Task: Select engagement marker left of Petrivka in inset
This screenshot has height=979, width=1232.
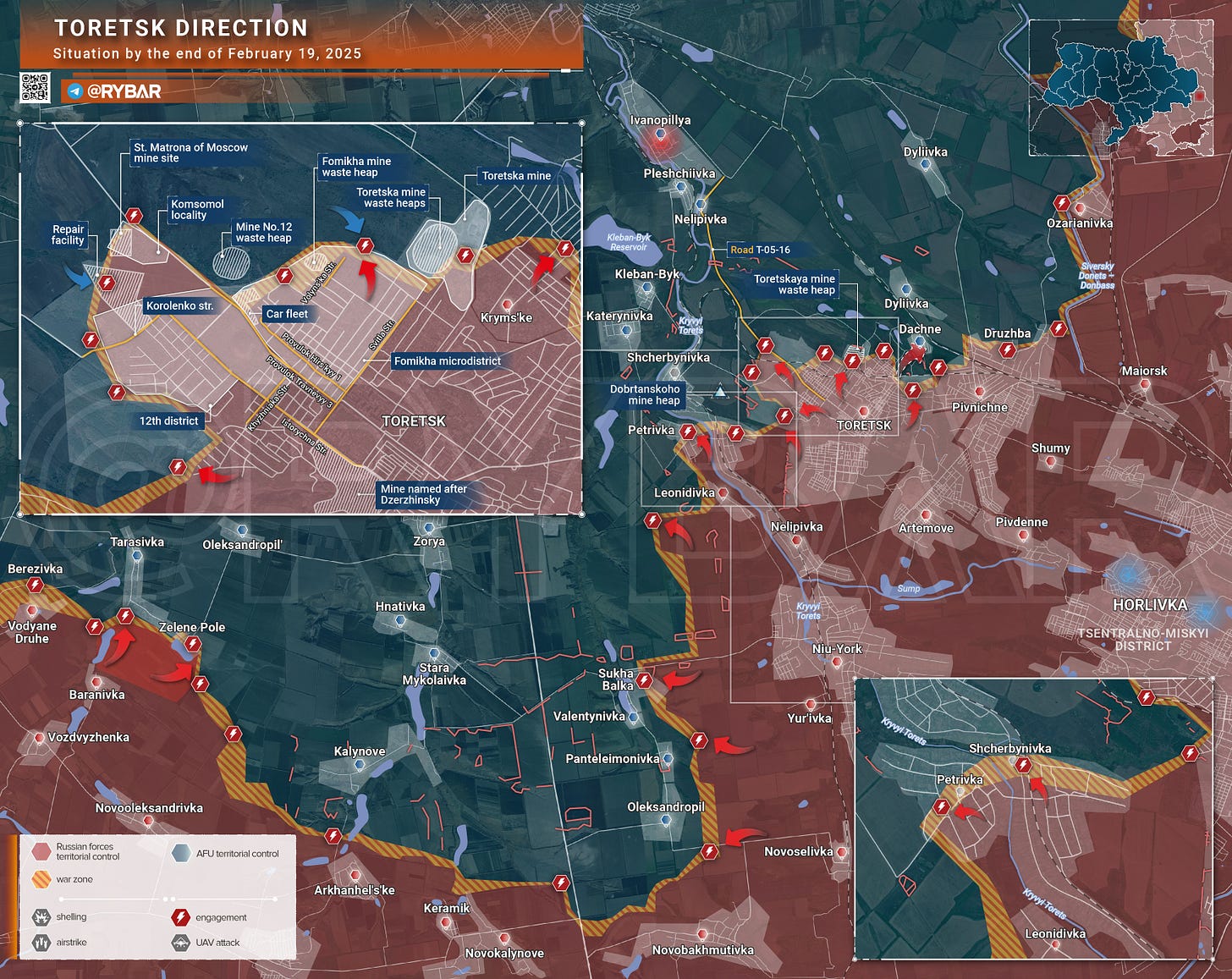Action: click(941, 807)
